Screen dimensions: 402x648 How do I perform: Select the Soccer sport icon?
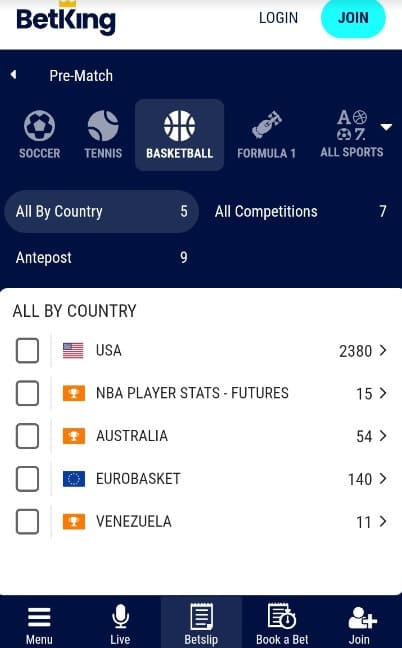(39, 126)
